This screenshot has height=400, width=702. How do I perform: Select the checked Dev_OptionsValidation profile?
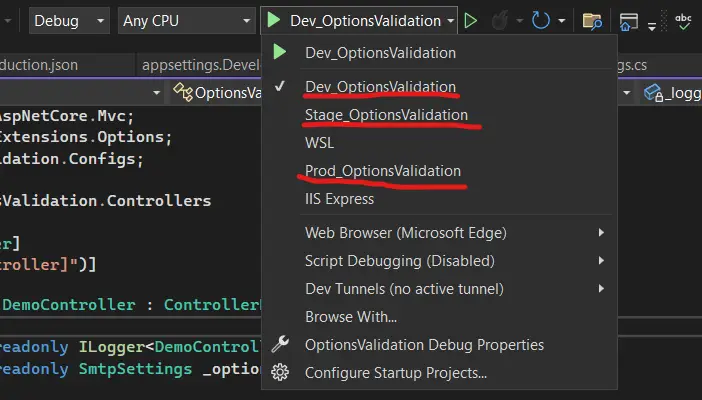click(380, 86)
